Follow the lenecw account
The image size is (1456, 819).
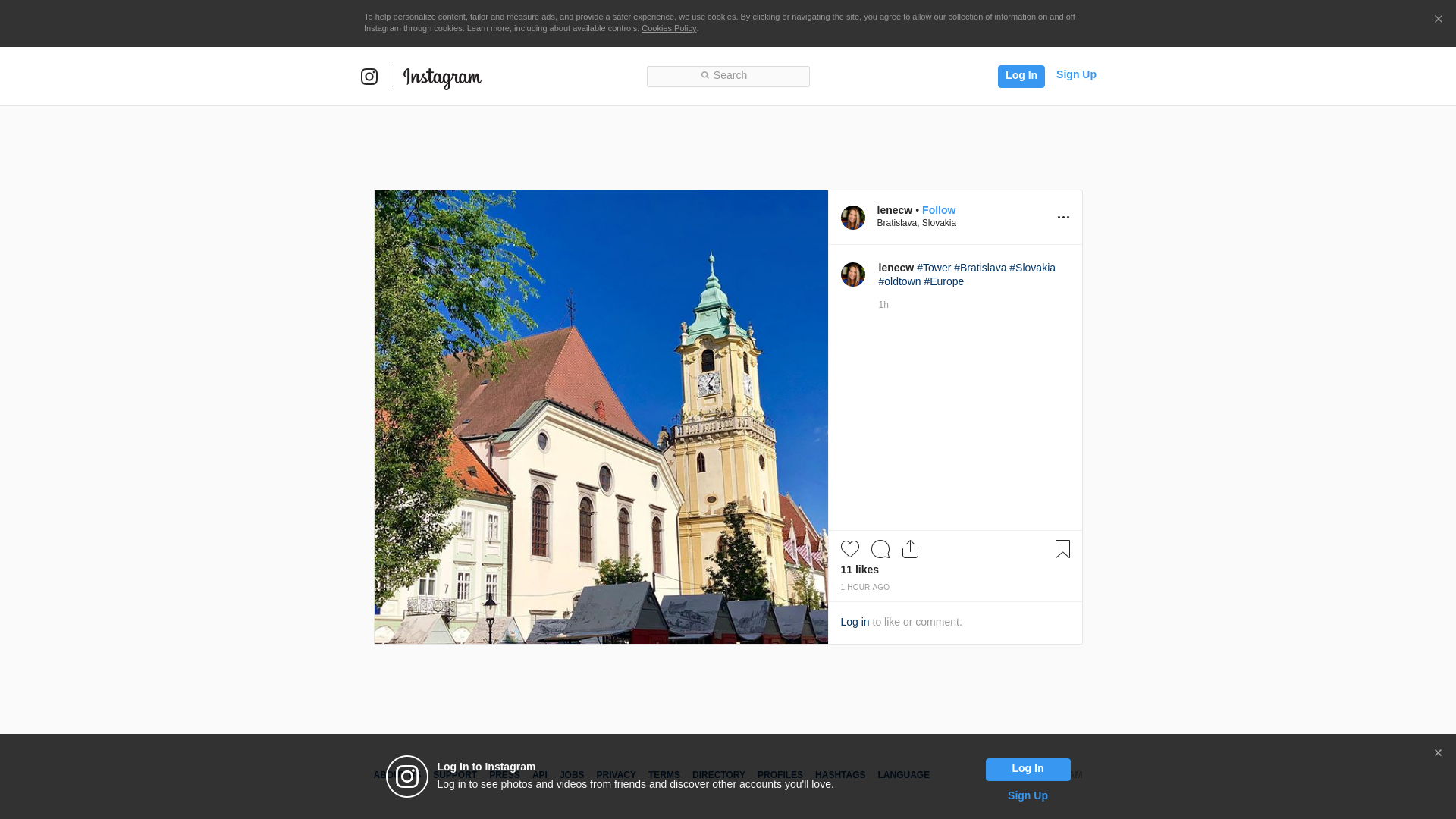click(x=939, y=210)
